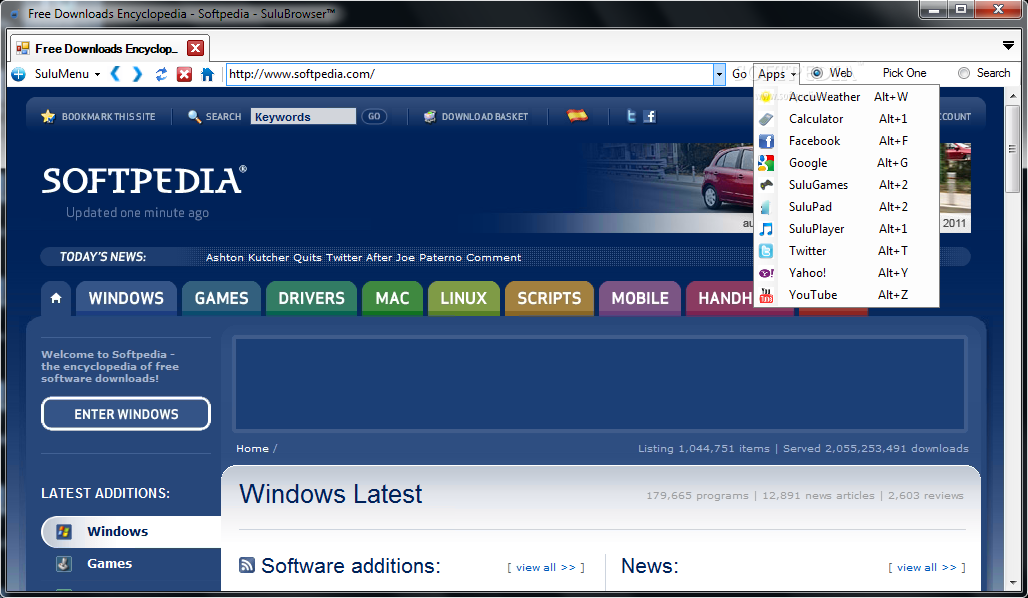
Task: Open view all for News
Action: tap(926, 567)
